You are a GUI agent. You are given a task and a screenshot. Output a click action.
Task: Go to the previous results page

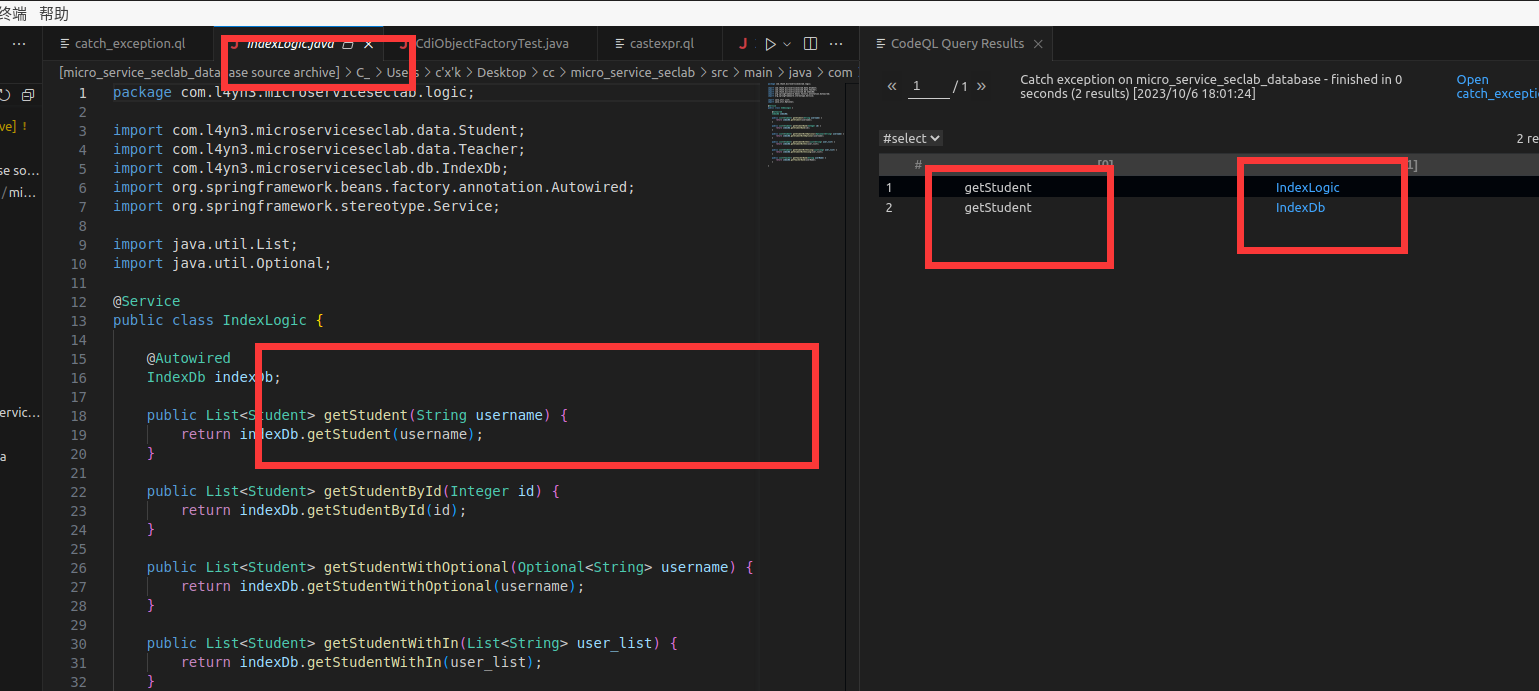[x=892, y=87]
